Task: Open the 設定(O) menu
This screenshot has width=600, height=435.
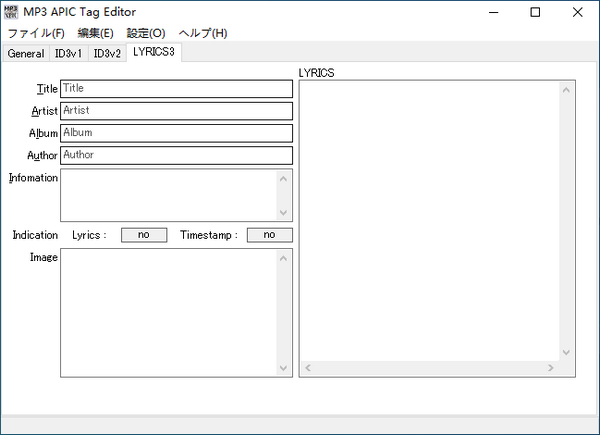Action: pyautogui.click(x=146, y=33)
